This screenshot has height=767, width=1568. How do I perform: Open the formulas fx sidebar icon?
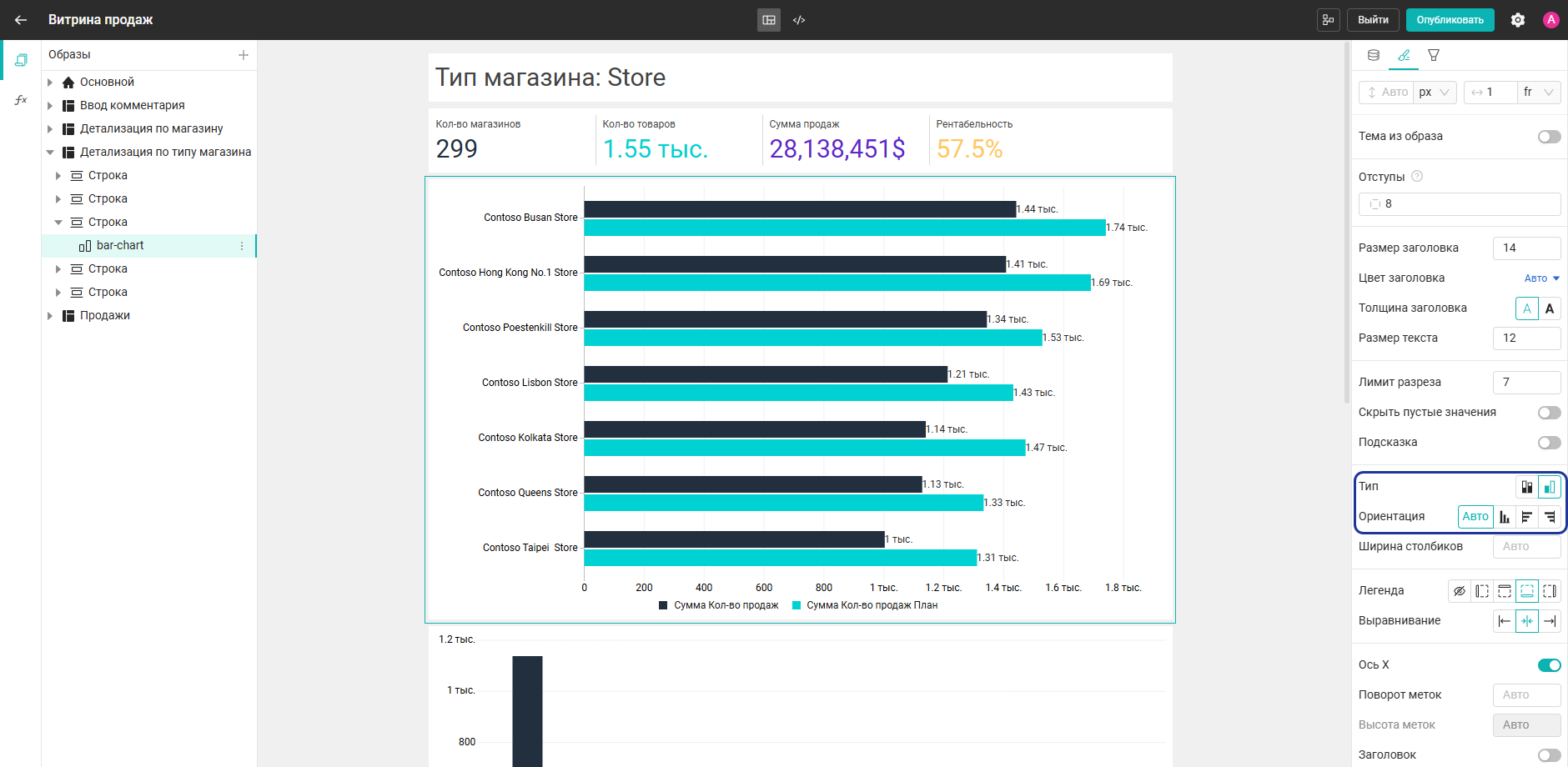point(21,100)
